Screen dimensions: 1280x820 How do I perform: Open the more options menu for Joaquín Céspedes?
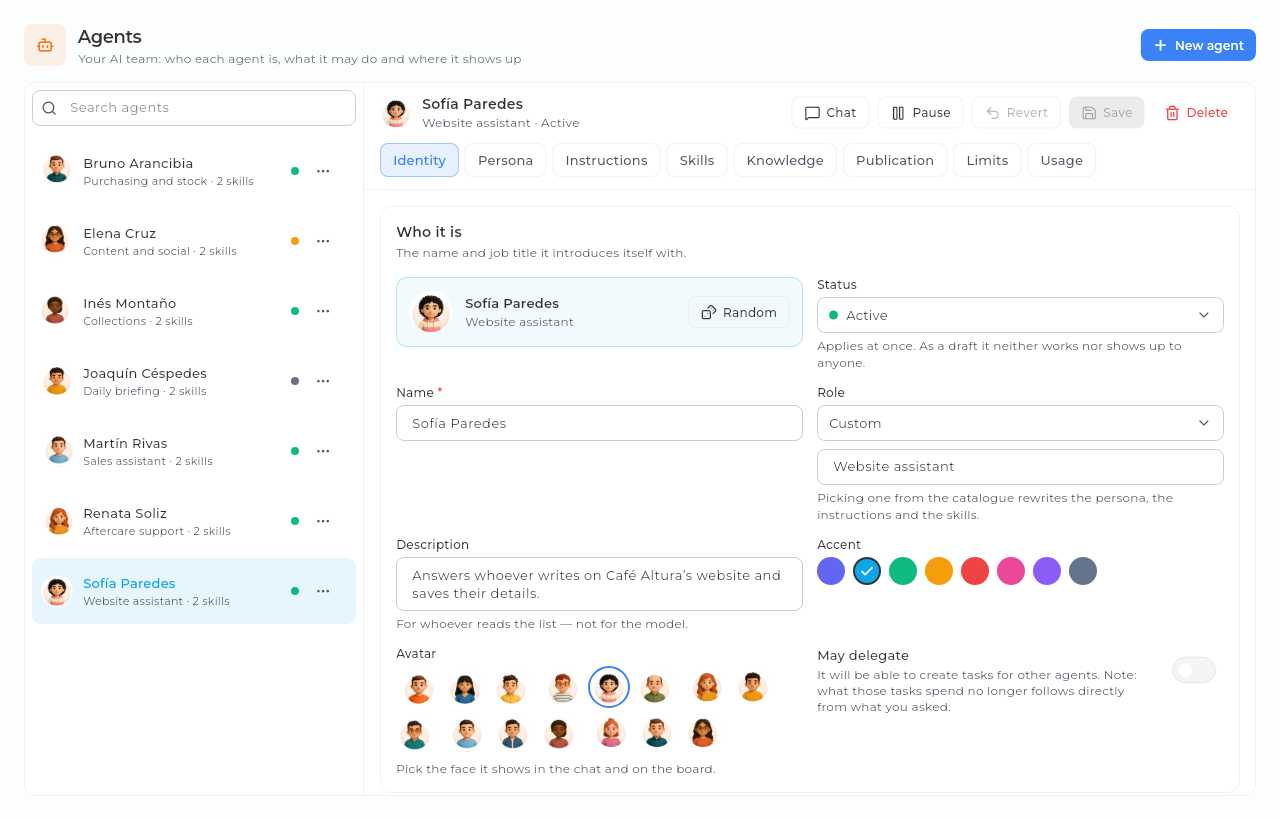click(323, 381)
